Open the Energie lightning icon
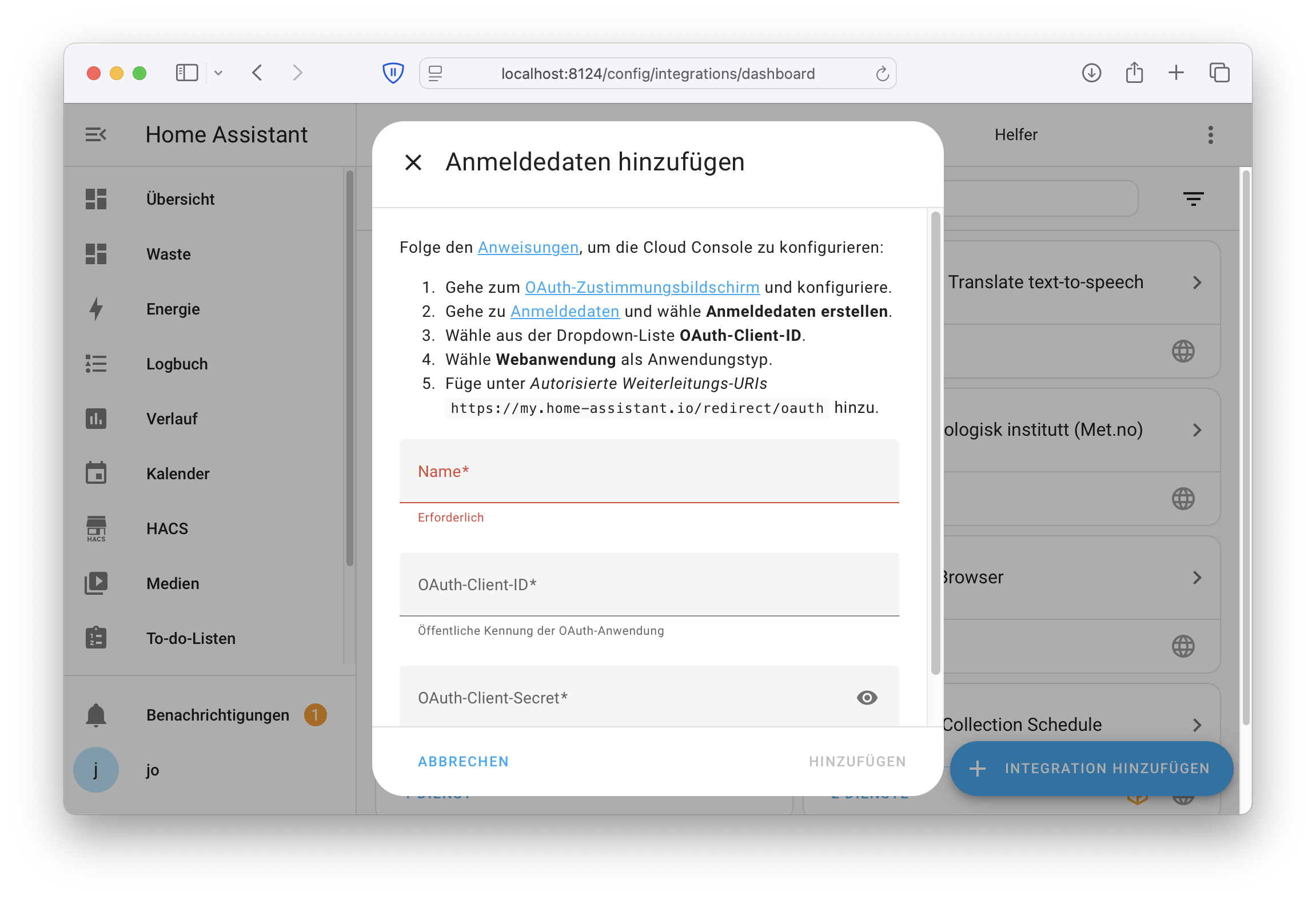 point(96,309)
